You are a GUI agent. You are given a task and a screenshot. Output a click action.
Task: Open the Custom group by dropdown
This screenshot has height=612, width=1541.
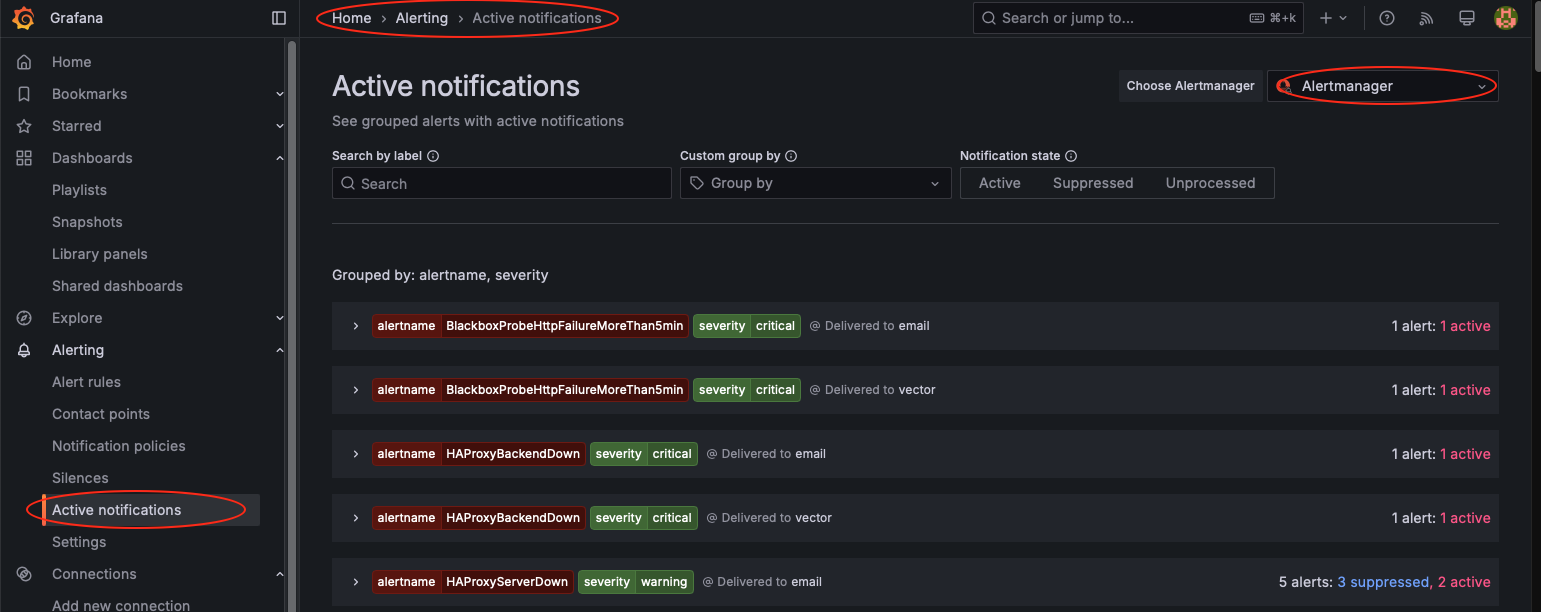815,183
